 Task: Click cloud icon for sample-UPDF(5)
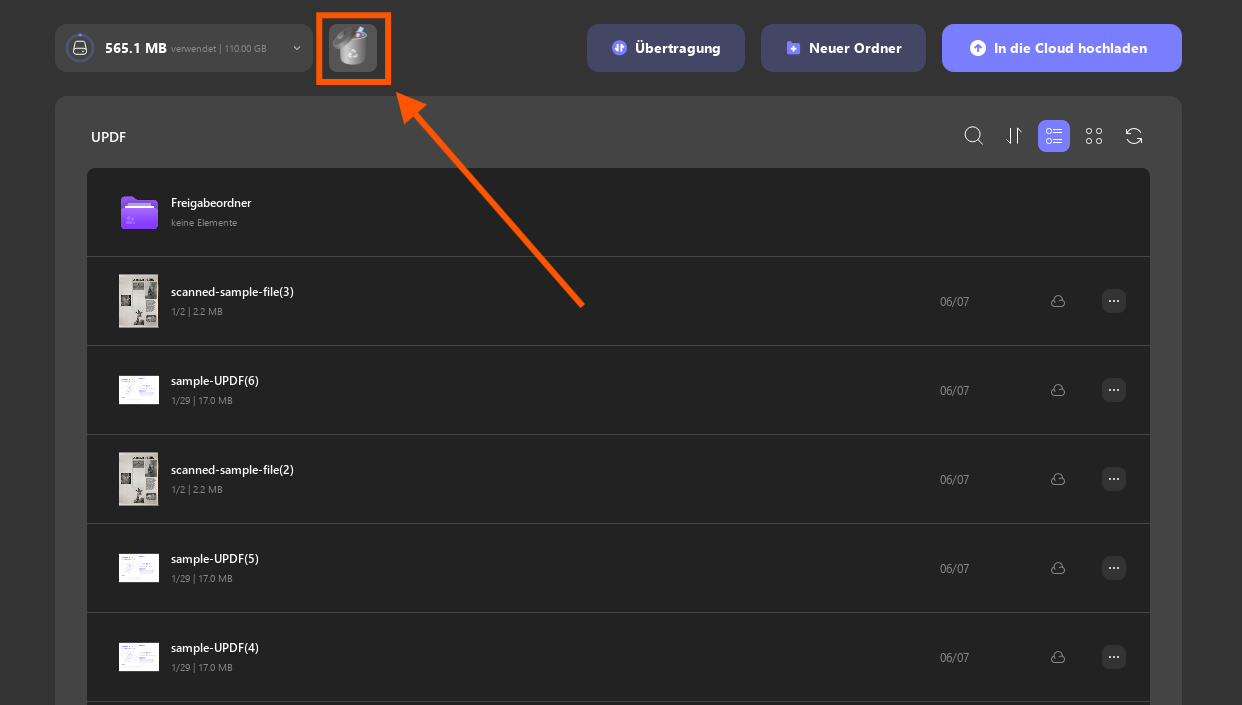(1057, 568)
